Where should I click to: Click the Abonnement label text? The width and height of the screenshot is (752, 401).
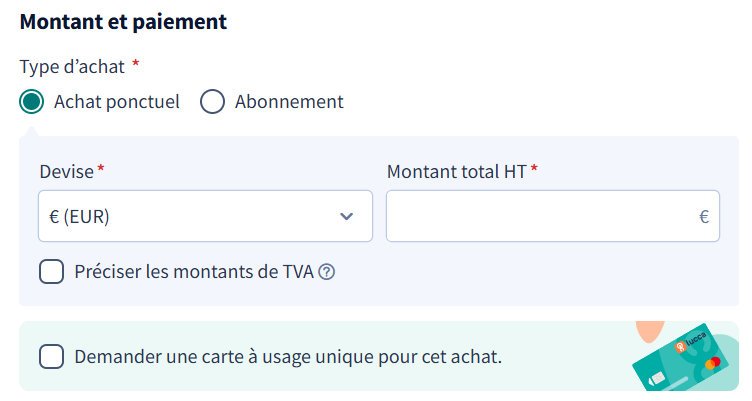289,102
